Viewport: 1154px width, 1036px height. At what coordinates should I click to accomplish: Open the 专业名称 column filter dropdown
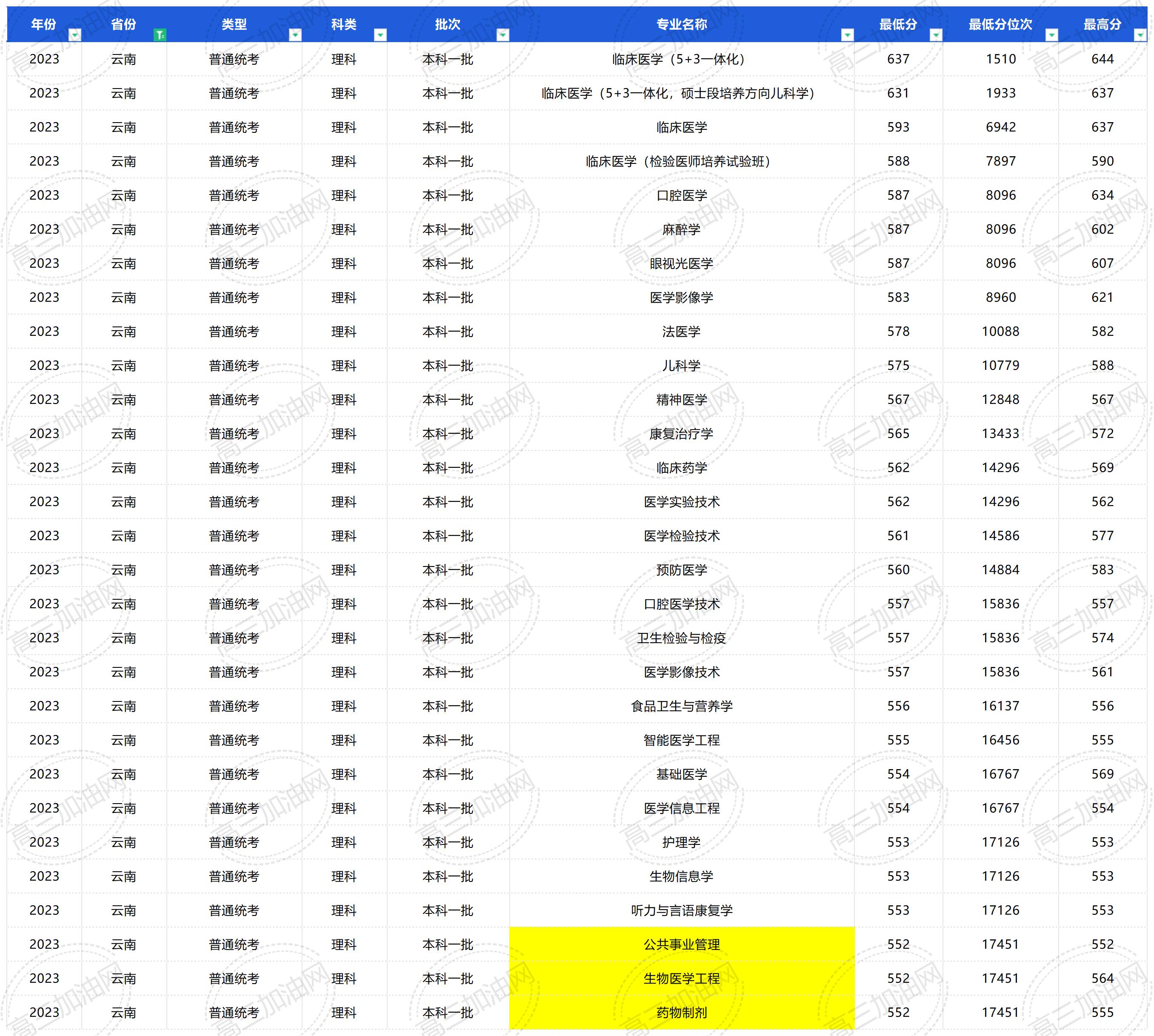point(847,35)
